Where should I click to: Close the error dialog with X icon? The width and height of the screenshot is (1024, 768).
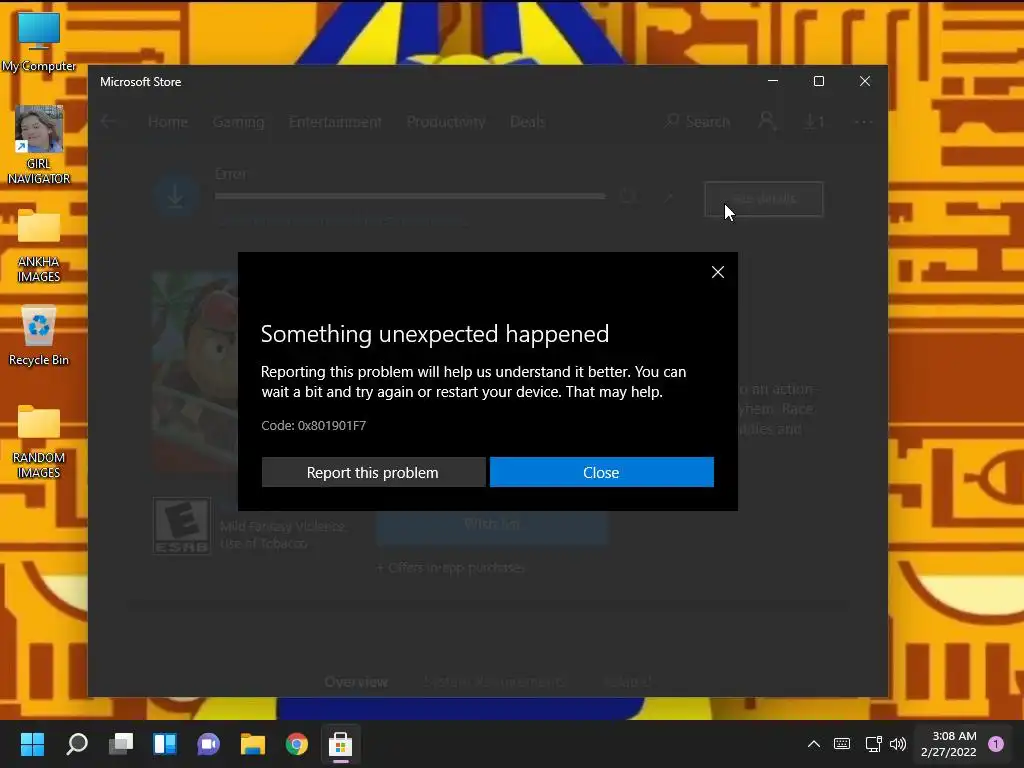718,272
